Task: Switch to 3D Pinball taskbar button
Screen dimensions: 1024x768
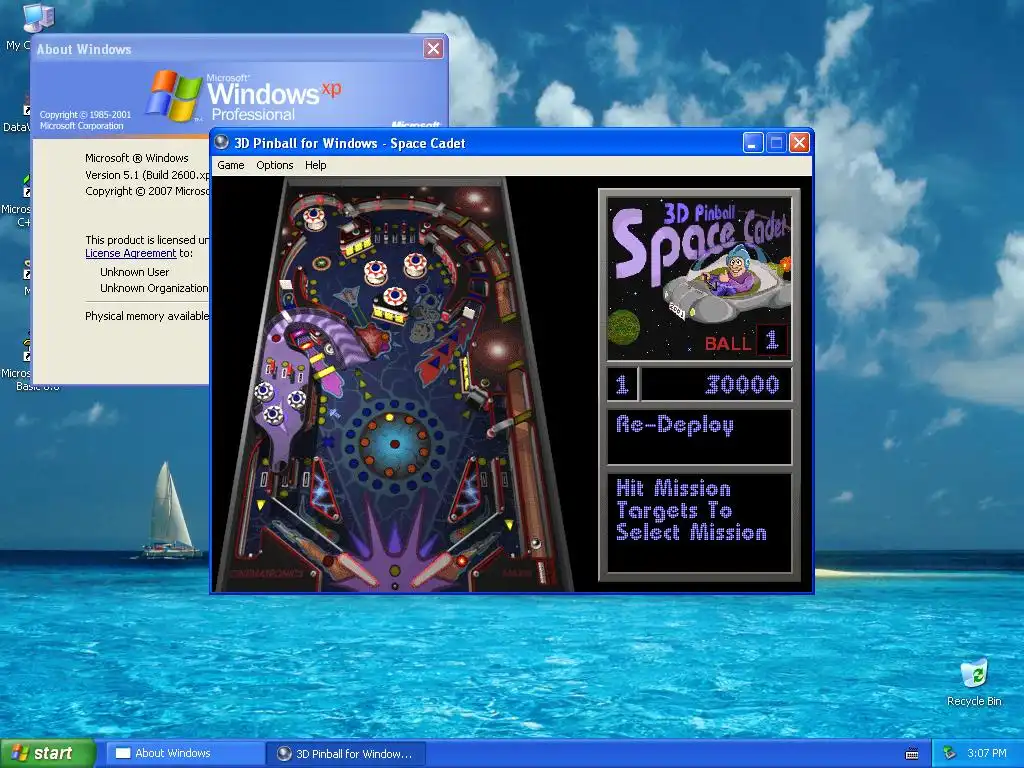Action: (x=347, y=754)
